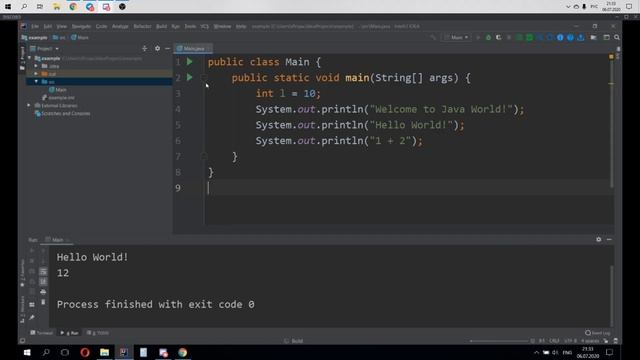Collapse the example project root node

[29, 58]
